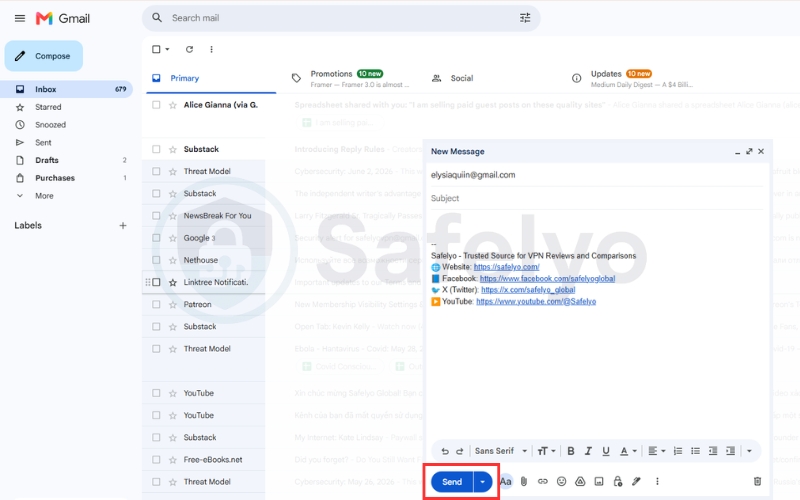Open the Sans Serif font dropdown

500,451
